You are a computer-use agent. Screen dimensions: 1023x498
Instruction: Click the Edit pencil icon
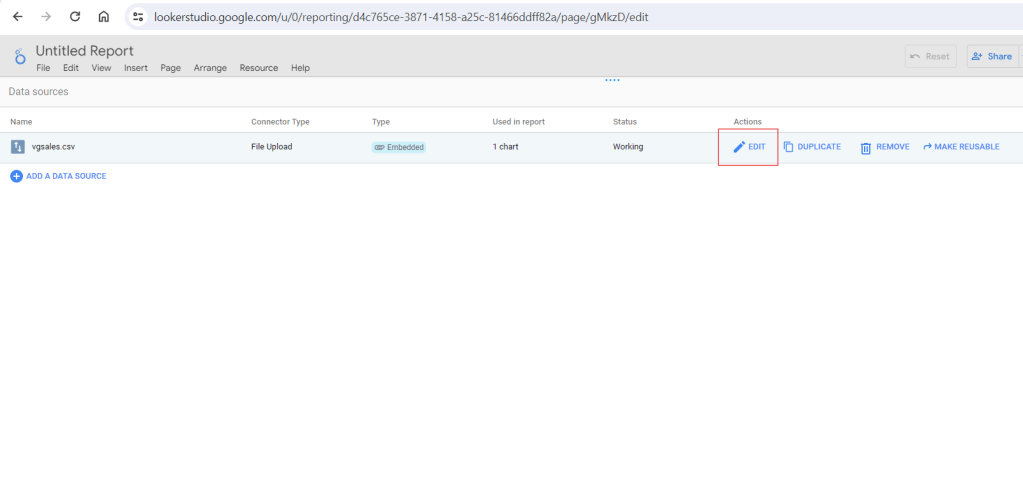739,147
